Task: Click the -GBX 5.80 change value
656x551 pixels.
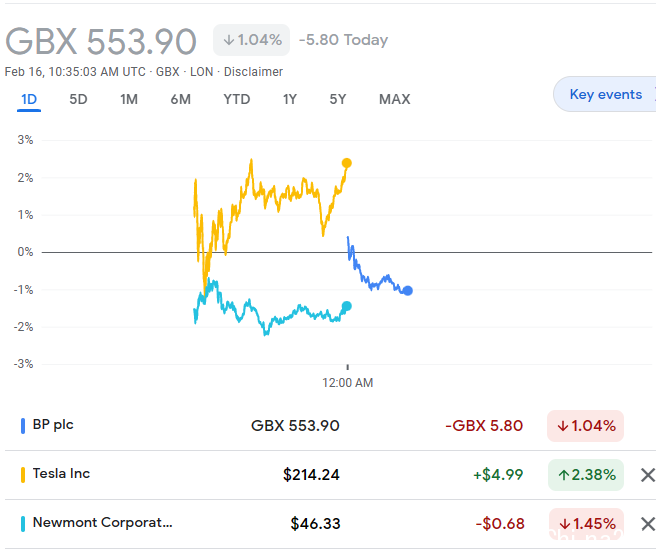Action: coord(484,426)
